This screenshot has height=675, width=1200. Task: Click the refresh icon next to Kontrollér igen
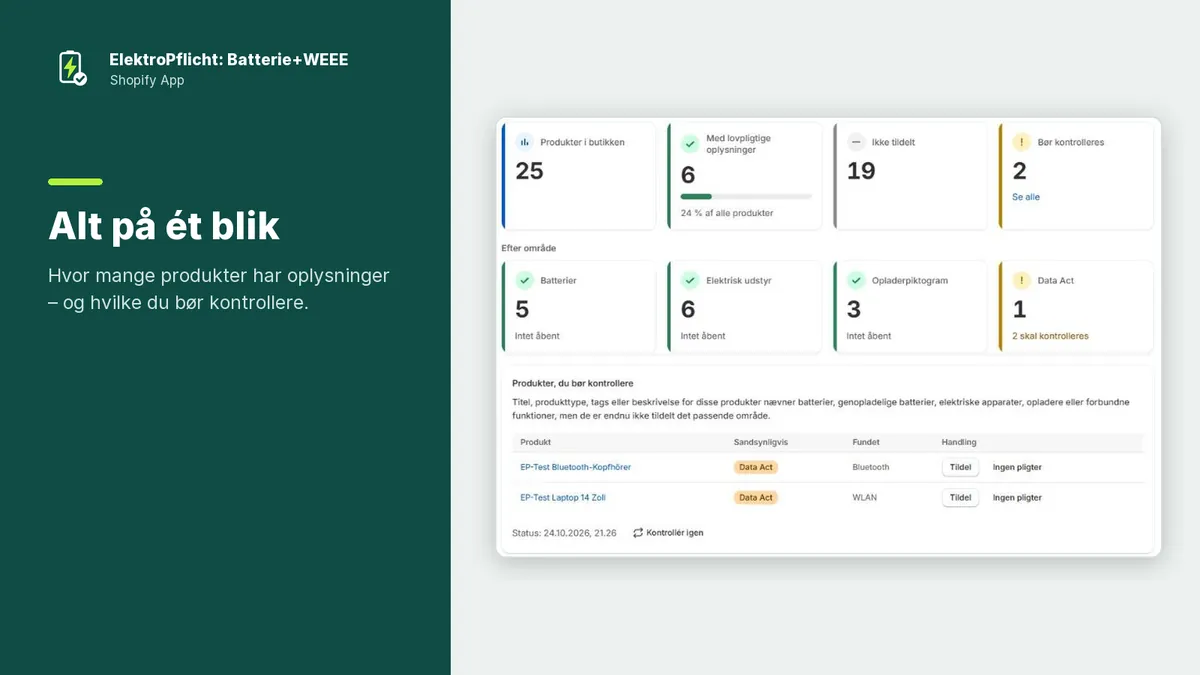638,533
